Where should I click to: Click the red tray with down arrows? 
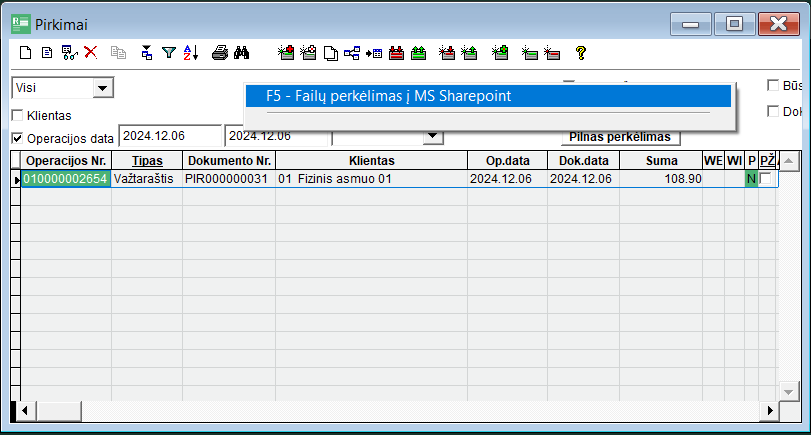click(396, 53)
